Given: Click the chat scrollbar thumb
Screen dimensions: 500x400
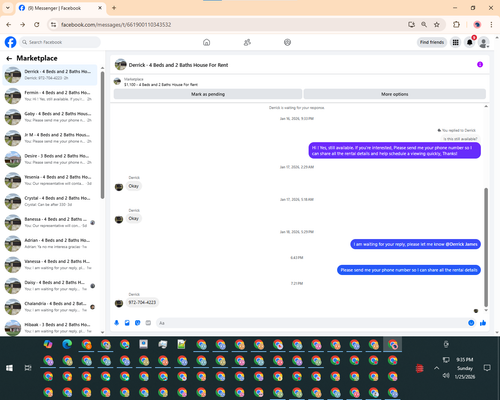Looking at the screenshot, I should click(486, 247).
